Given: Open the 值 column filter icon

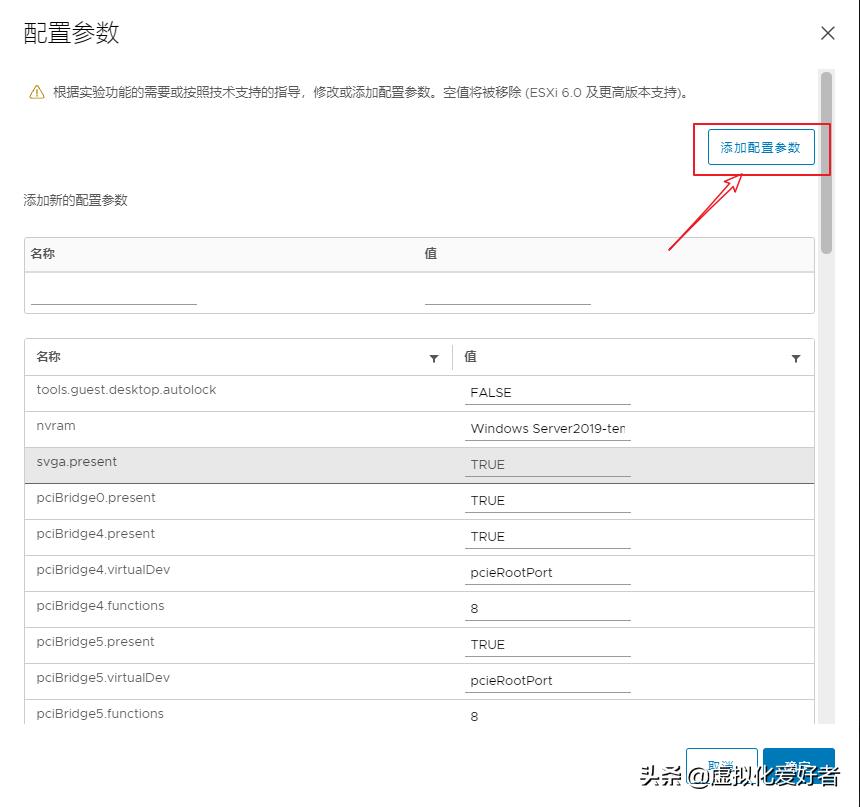Looking at the screenshot, I should tap(796, 357).
